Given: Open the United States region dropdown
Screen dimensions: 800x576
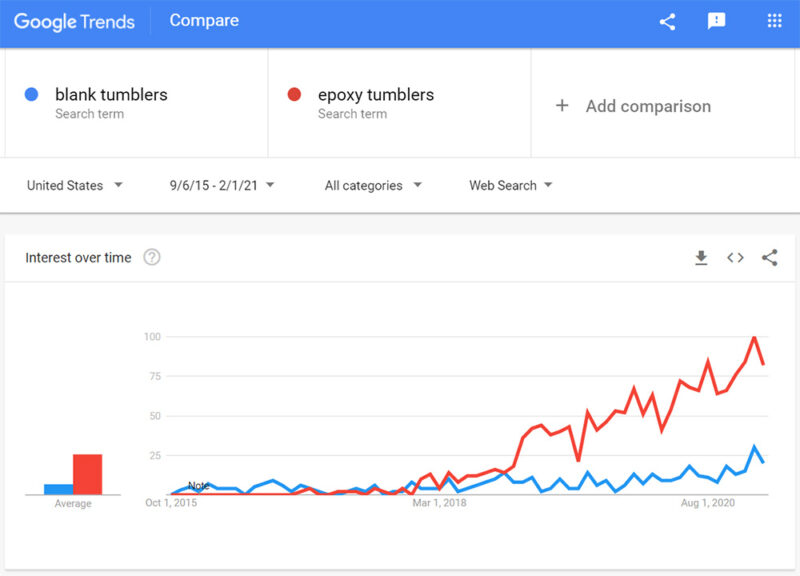Looking at the screenshot, I should pos(75,185).
